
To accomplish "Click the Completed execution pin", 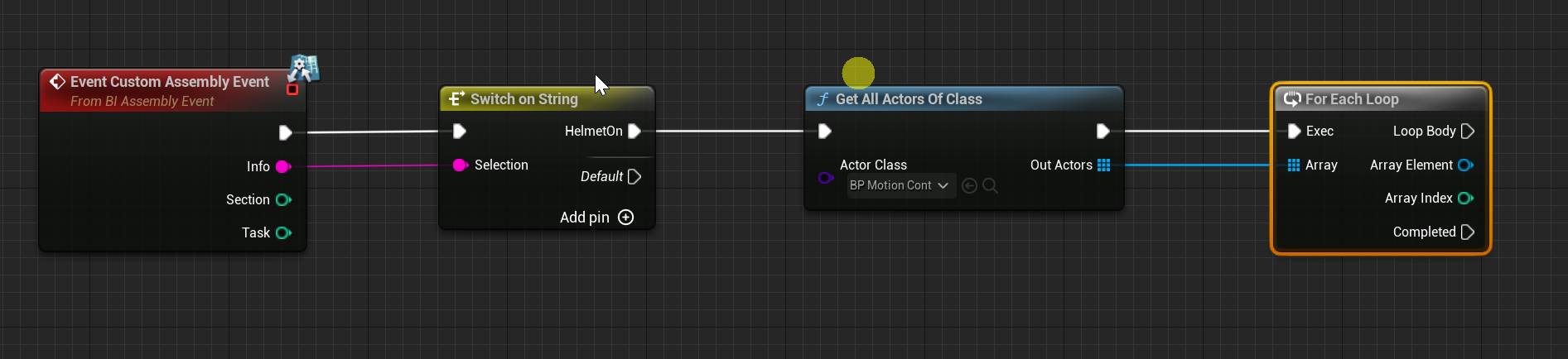I will [1468, 232].
